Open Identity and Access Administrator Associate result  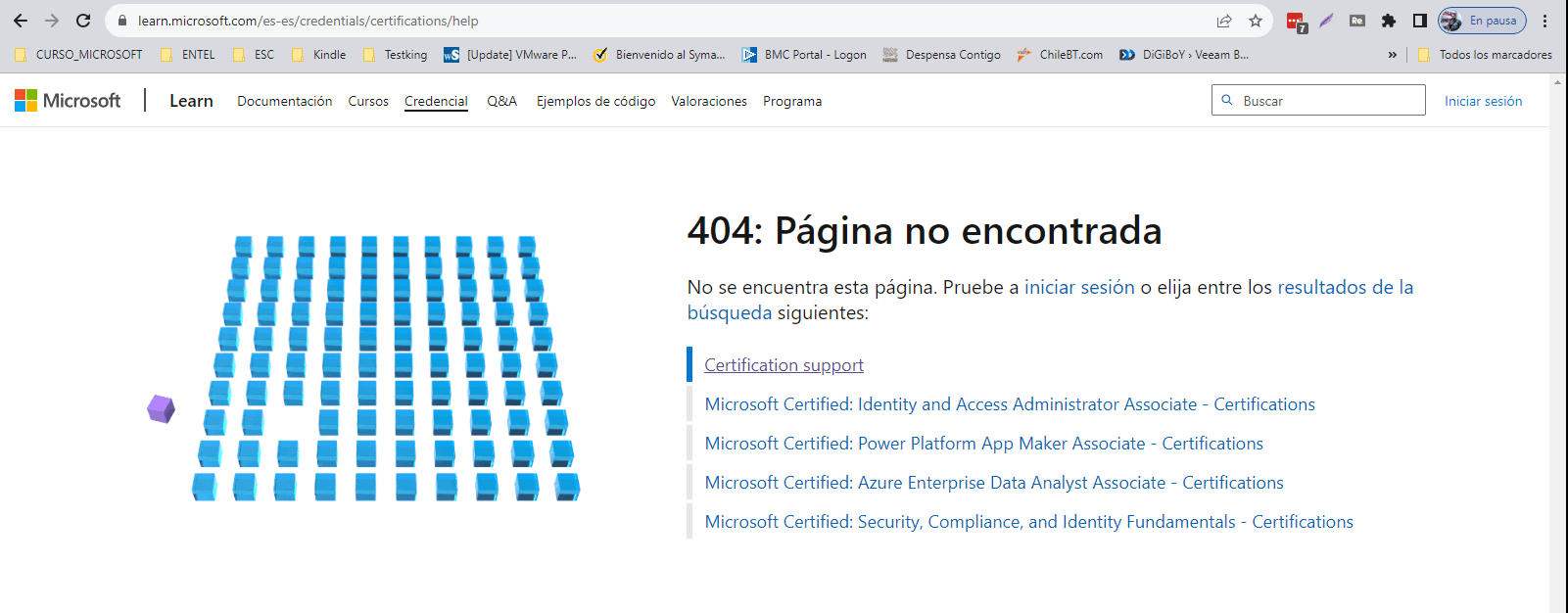(1010, 404)
